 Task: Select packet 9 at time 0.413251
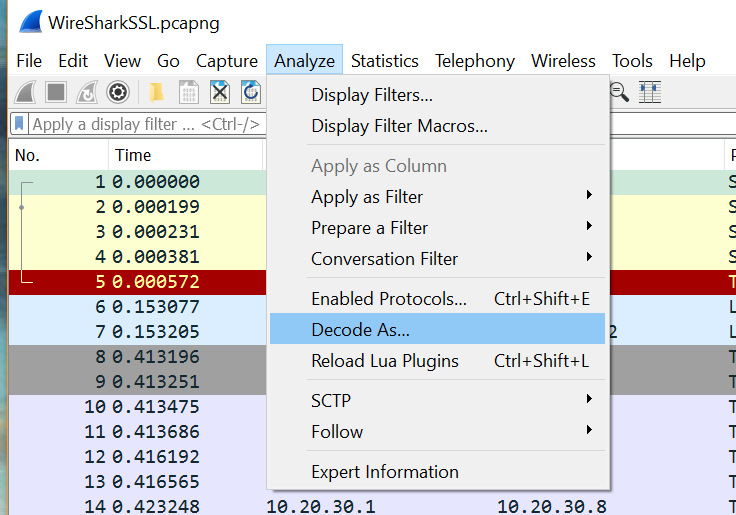click(x=138, y=382)
